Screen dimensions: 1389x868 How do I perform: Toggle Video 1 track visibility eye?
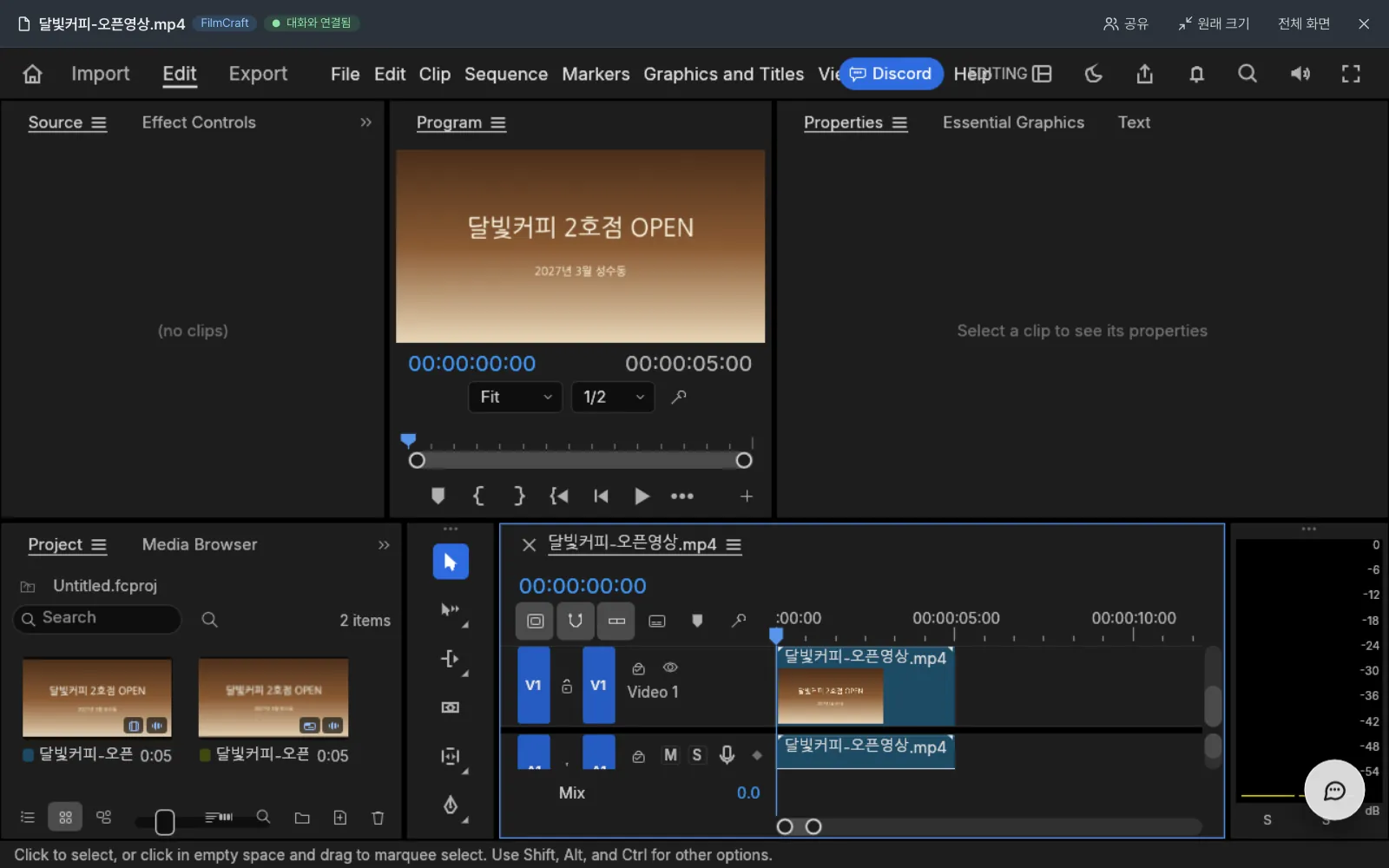pyautogui.click(x=670, y=667)
